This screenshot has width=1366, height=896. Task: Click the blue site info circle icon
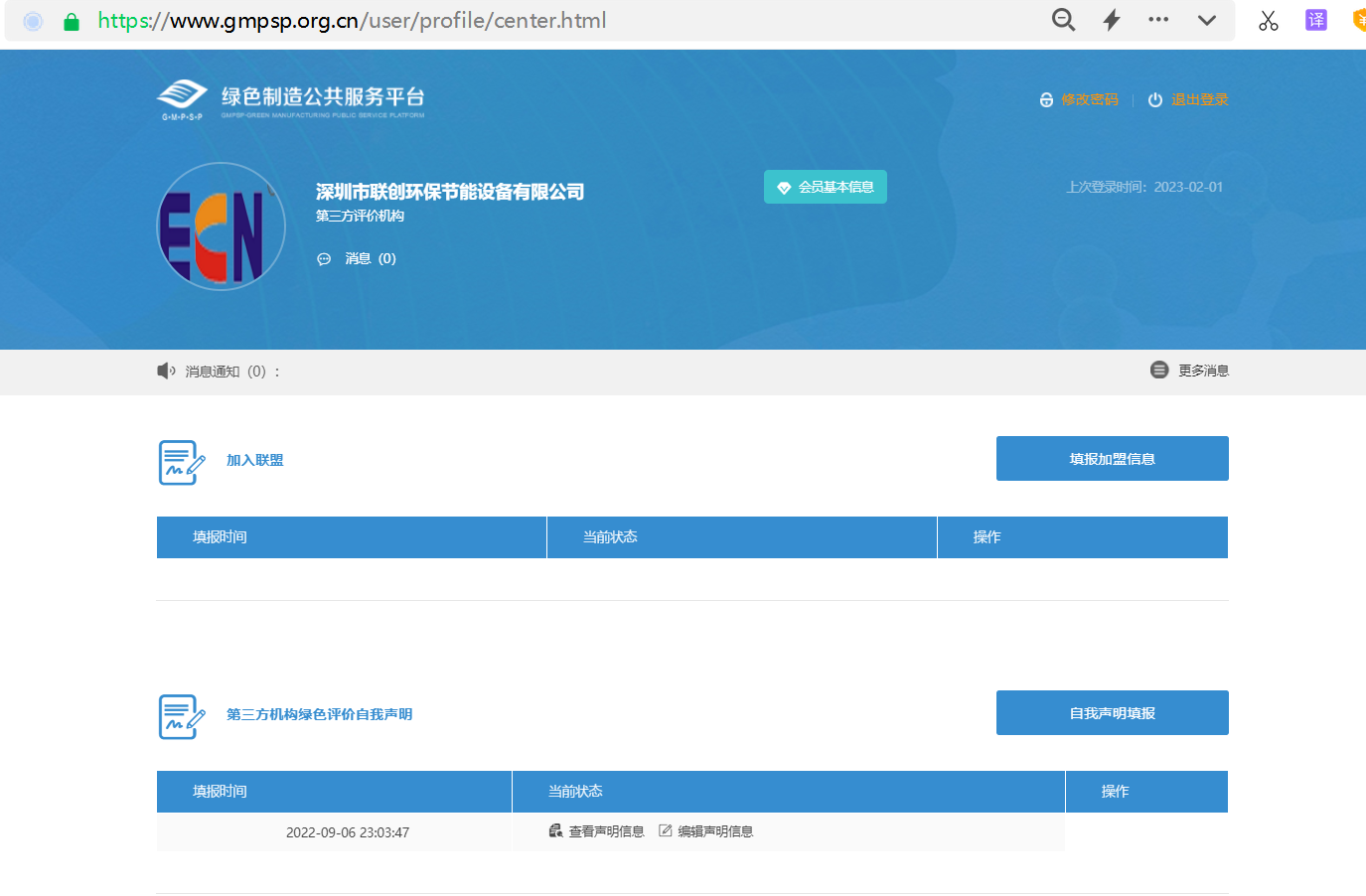point(33,21)
